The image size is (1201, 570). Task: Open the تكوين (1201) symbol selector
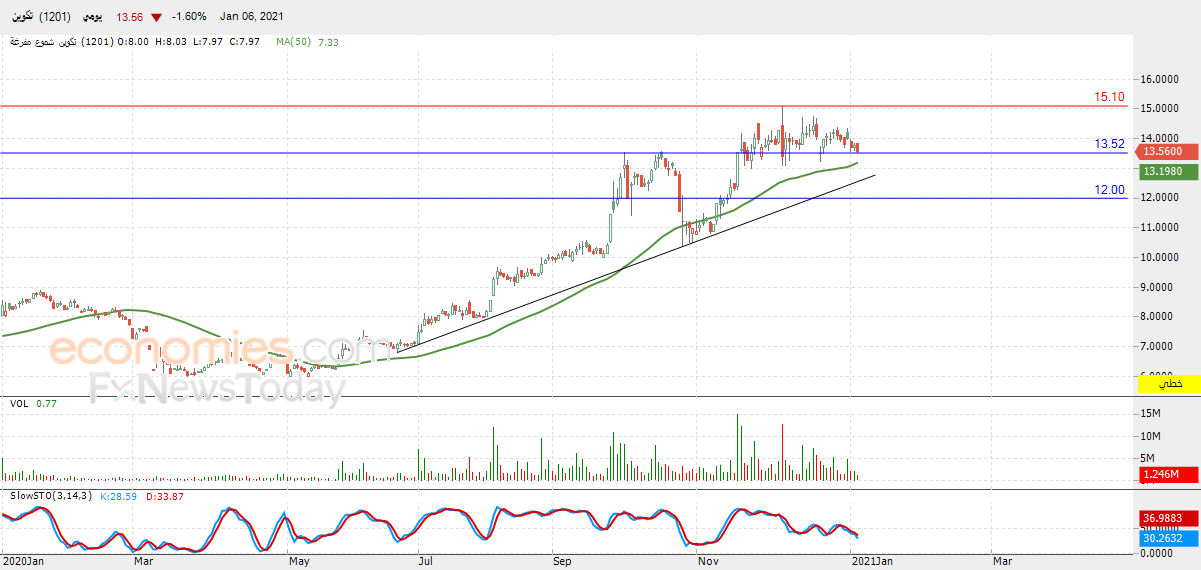tap(34, 16)
